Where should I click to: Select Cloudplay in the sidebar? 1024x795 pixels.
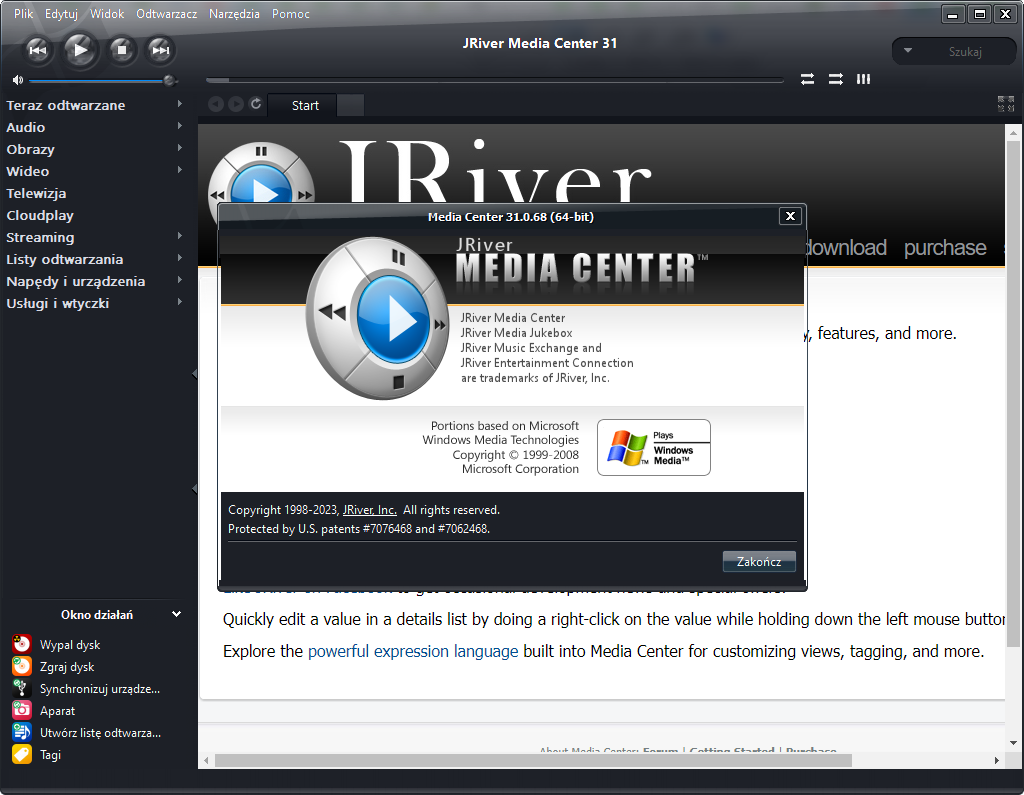(40, 216)
